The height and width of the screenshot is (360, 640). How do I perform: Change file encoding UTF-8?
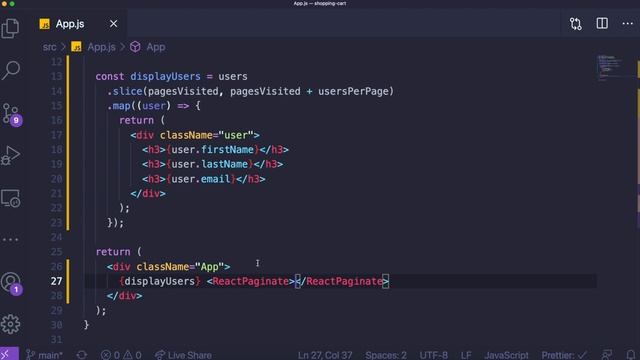[433, 355]
